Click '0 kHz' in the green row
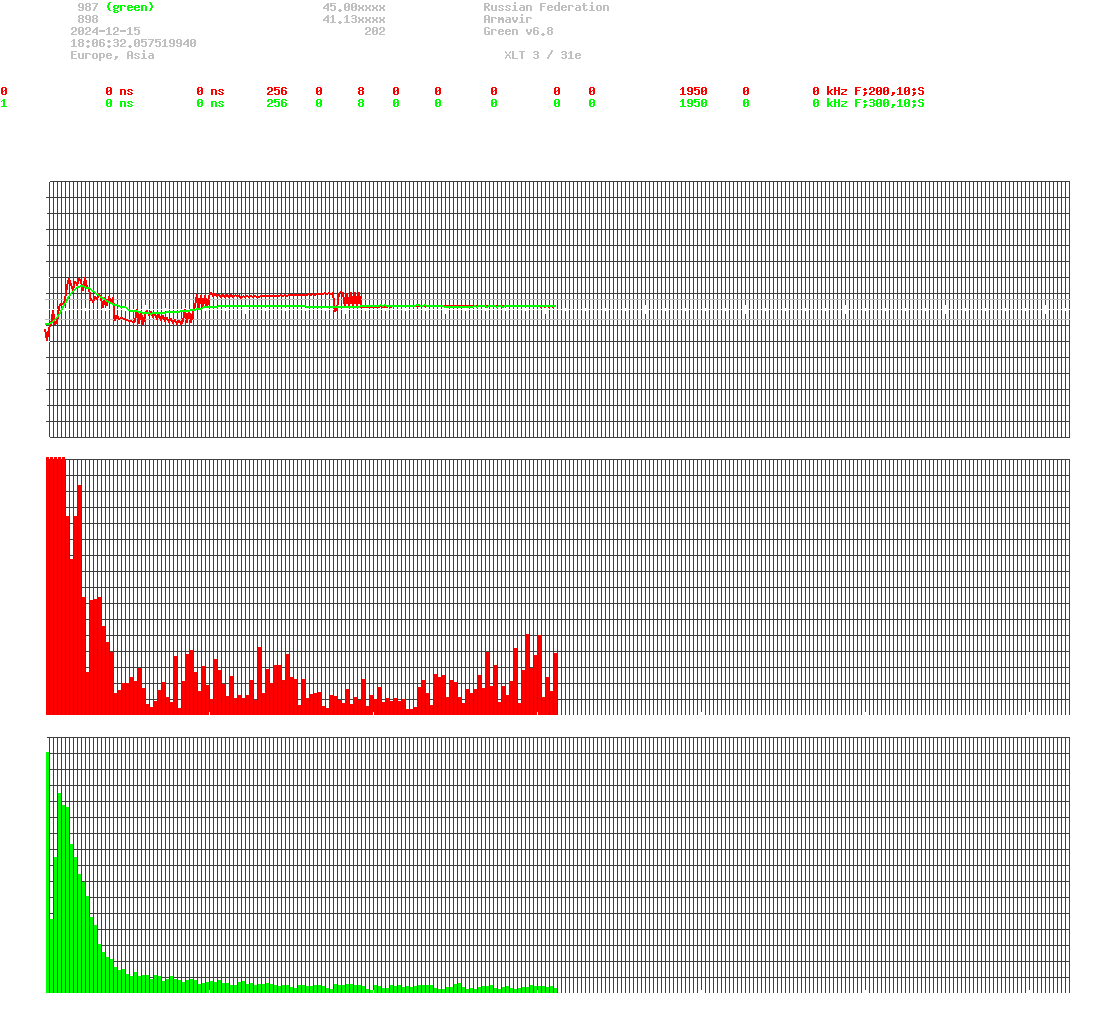1095x1015 pixels. click(x=830, y=103)
